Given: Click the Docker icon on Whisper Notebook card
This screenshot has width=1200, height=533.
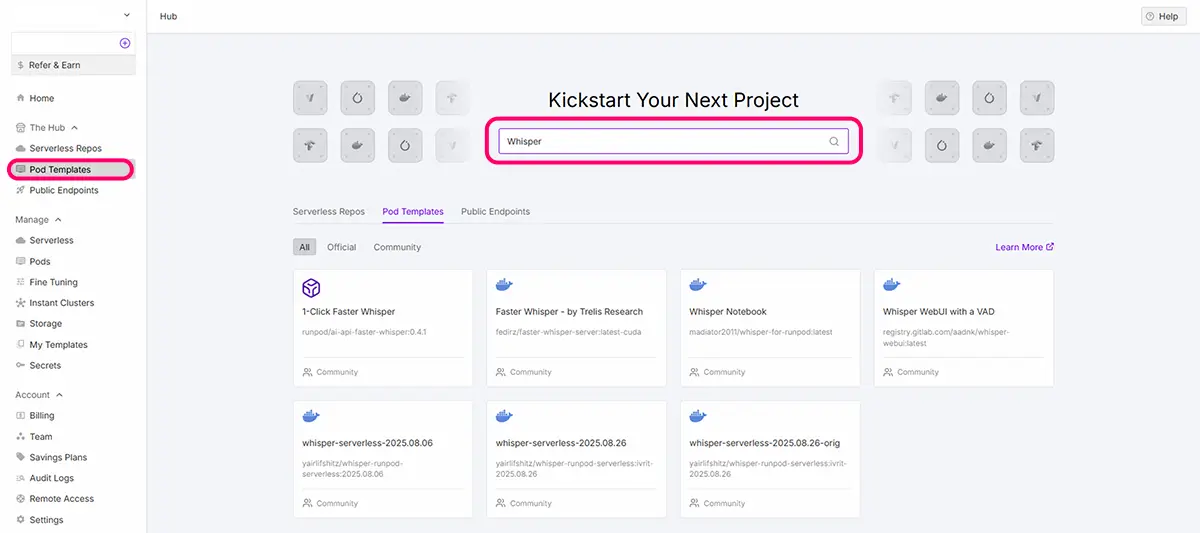Looking at the screenshot, I should coord(698,286).
